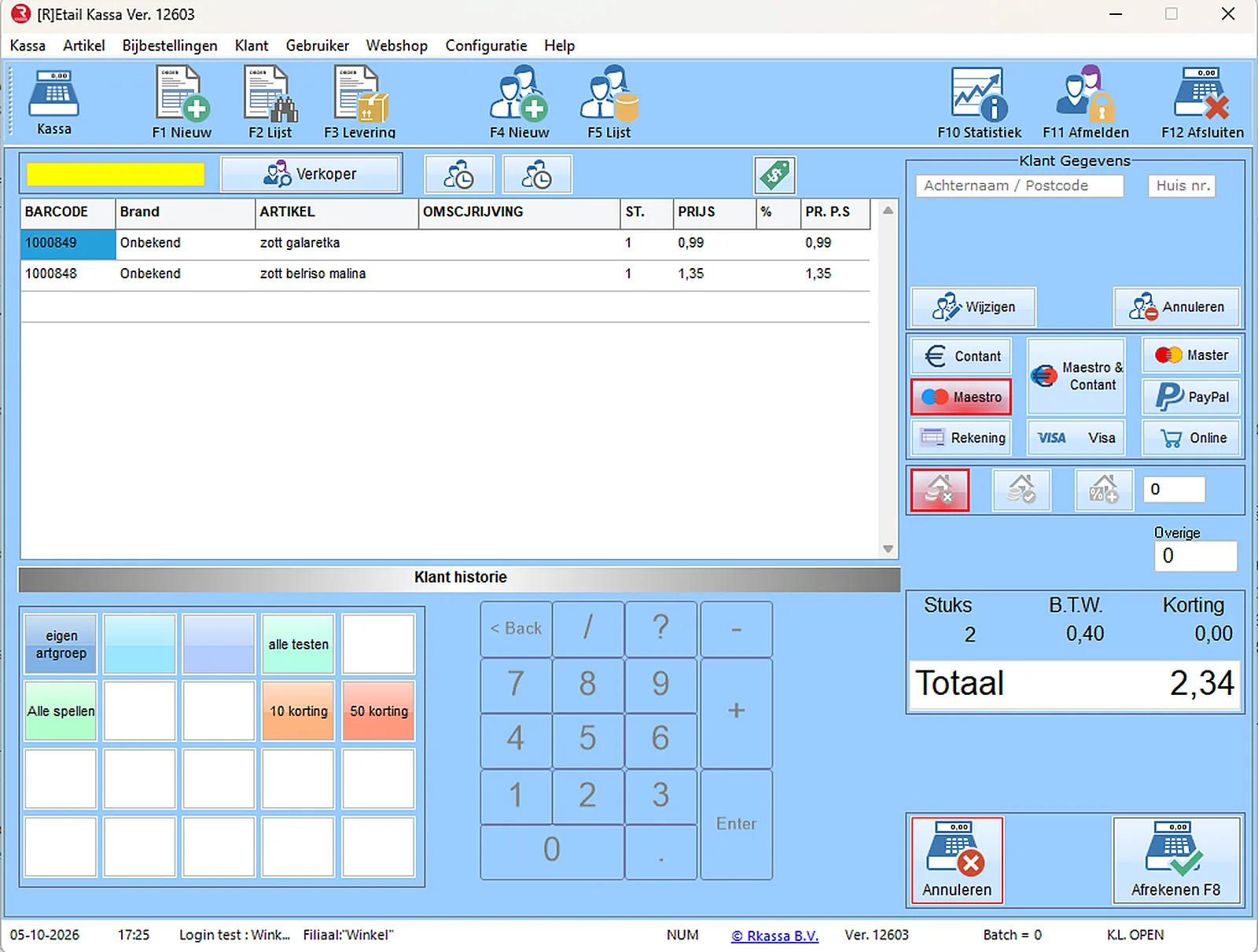This screenshot has height=952, width=1258.
Task: Click the second customer clock icon button
Action: coord(537,175)
